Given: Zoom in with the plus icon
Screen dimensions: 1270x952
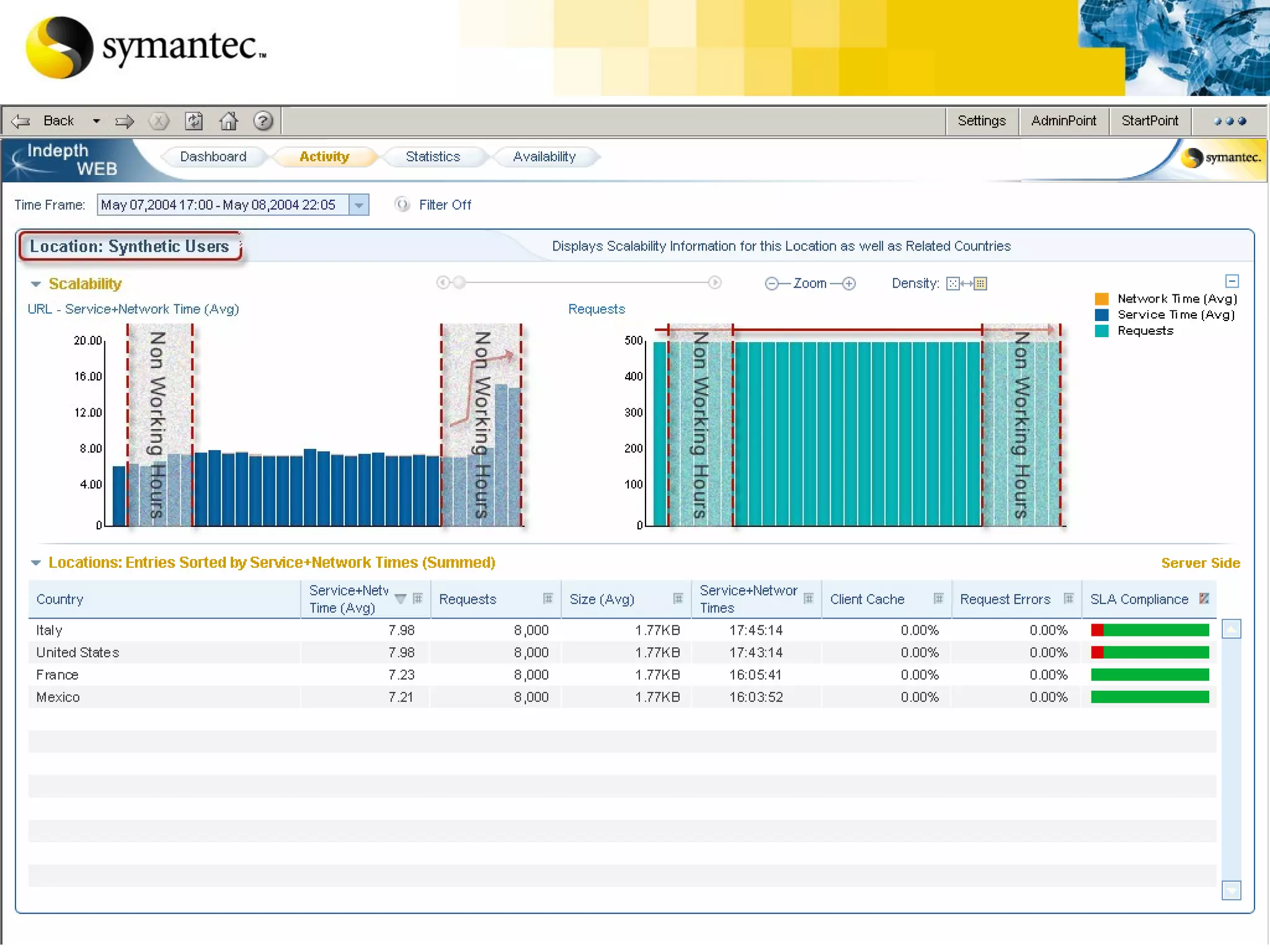Looking at the screenshot, I should tap(849, 284).
